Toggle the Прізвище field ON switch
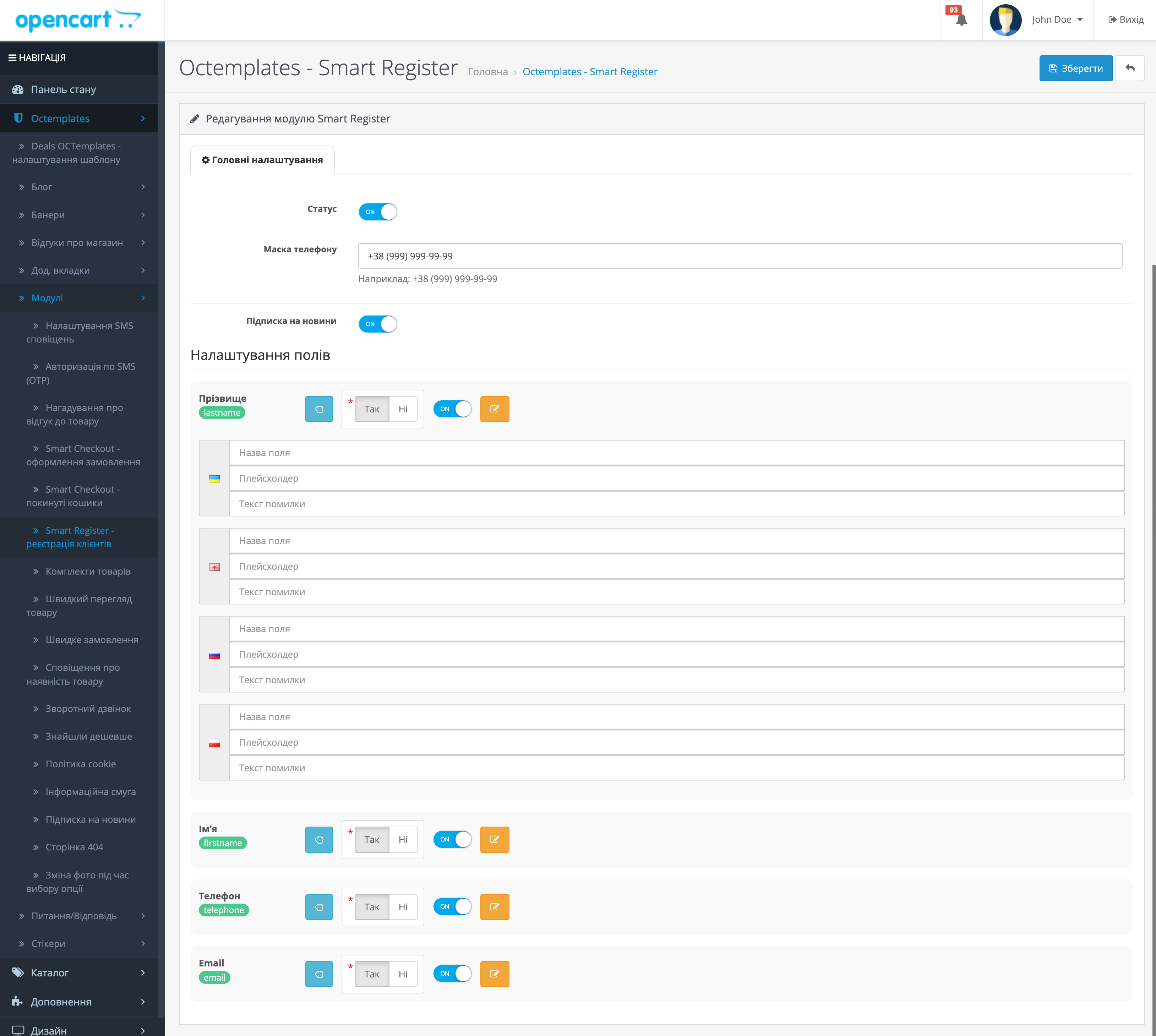 452,409
